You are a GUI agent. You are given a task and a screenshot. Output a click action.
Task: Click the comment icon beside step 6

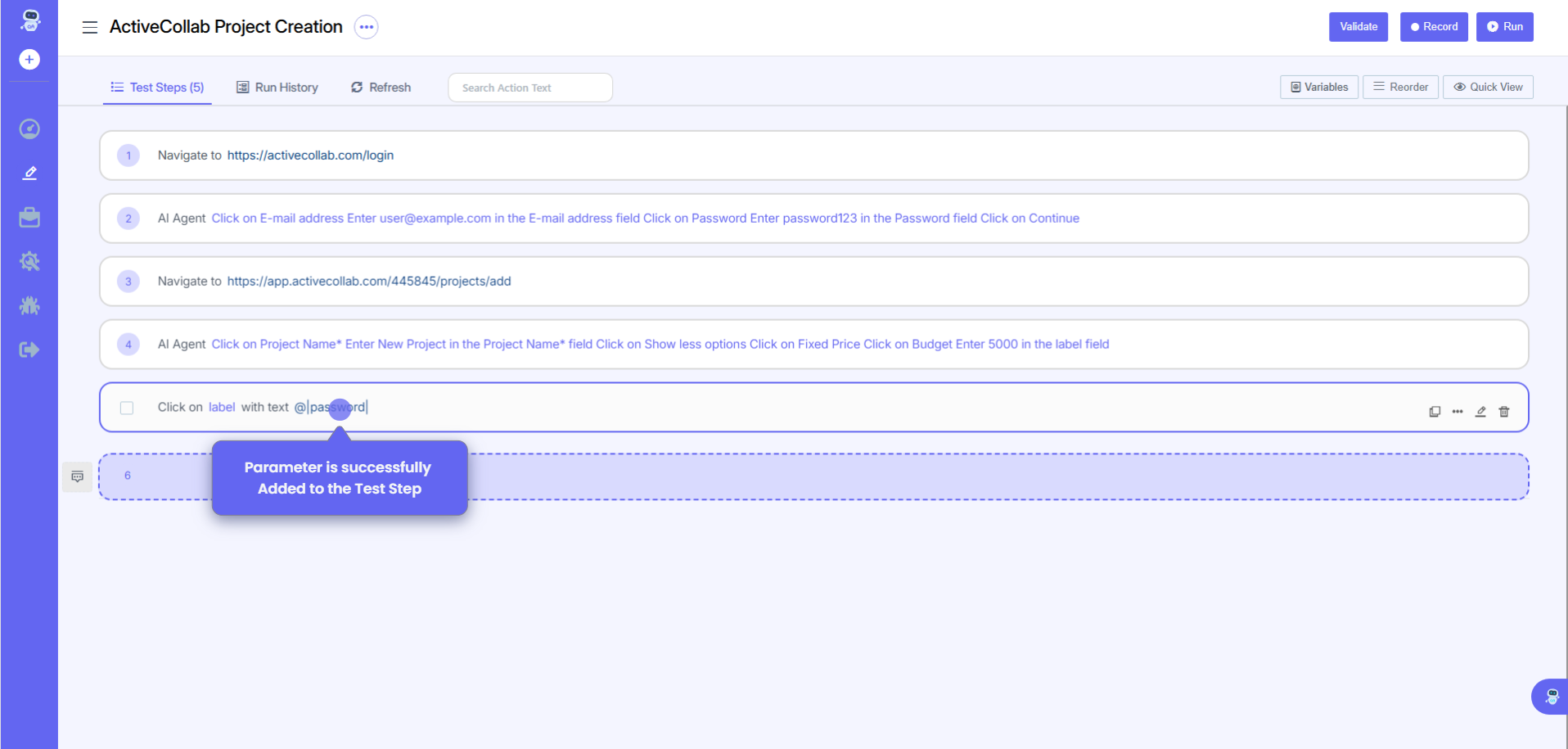pos(78,476)
